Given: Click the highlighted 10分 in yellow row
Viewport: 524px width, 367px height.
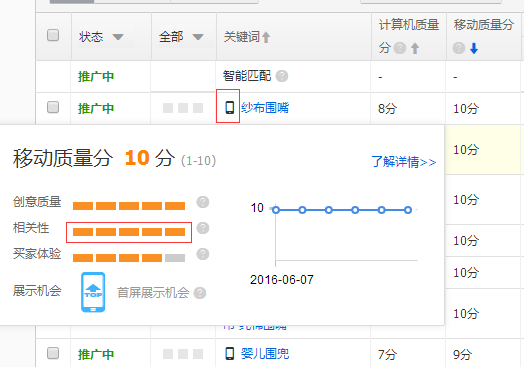Looking at the screenshot, I should click(466, 149).
